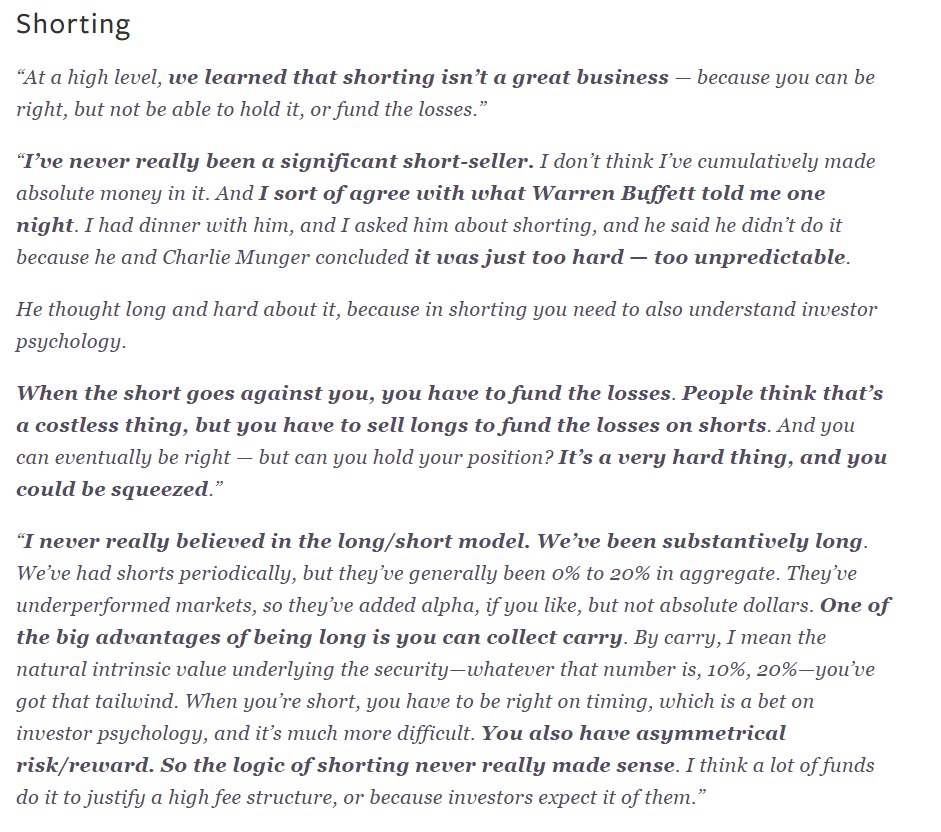The height and width of the screenshot is (832, 941).
Task: Click the "Shorting" section heading
Action: pos(73,25)
